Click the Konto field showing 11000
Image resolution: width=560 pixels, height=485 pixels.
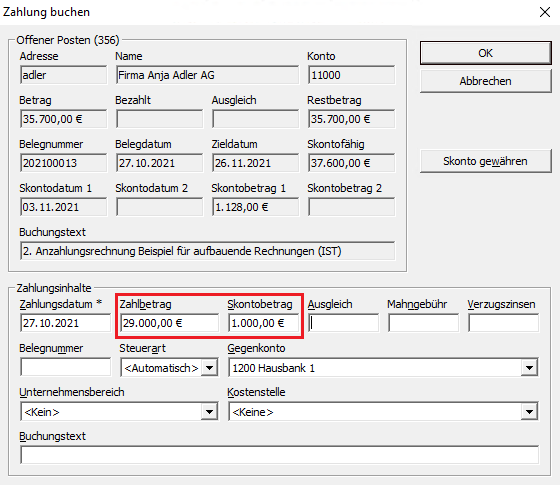[x=351, y=75]
